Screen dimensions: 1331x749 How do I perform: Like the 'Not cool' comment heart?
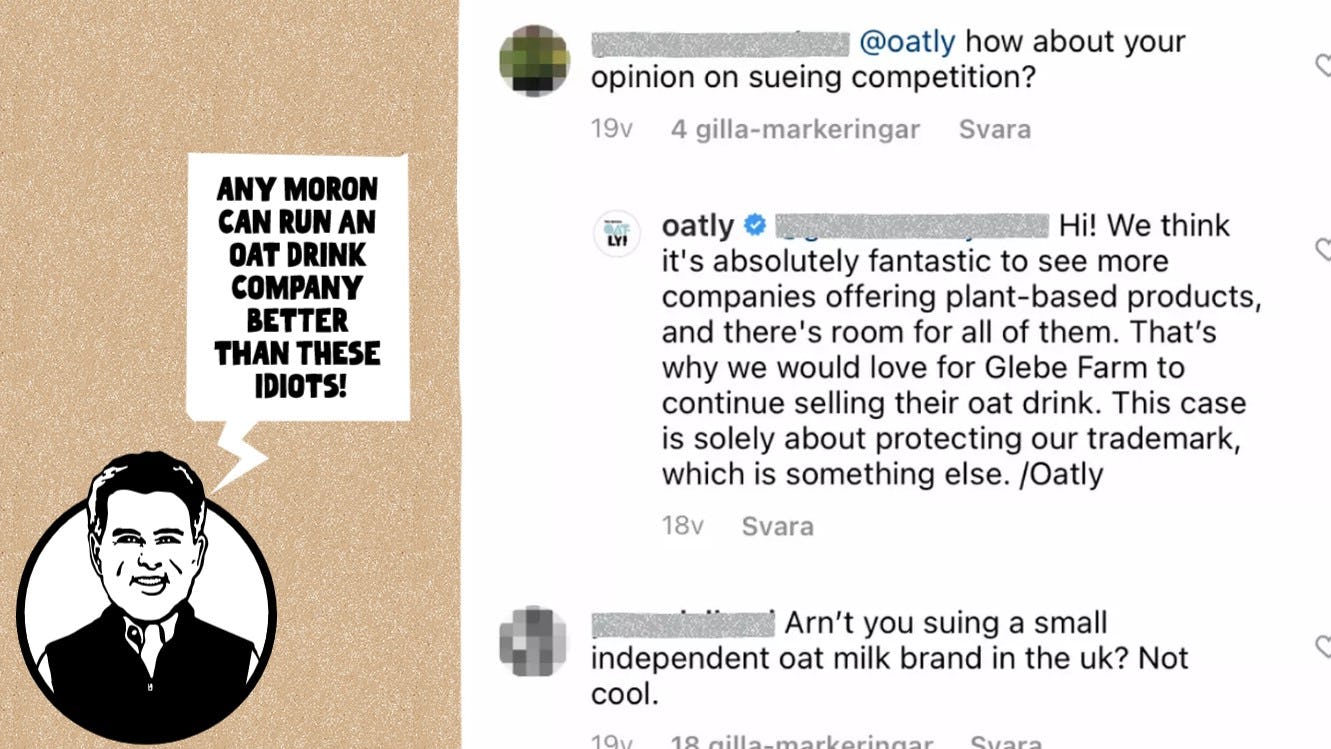pyautogui.click(x=1322, y=645)
